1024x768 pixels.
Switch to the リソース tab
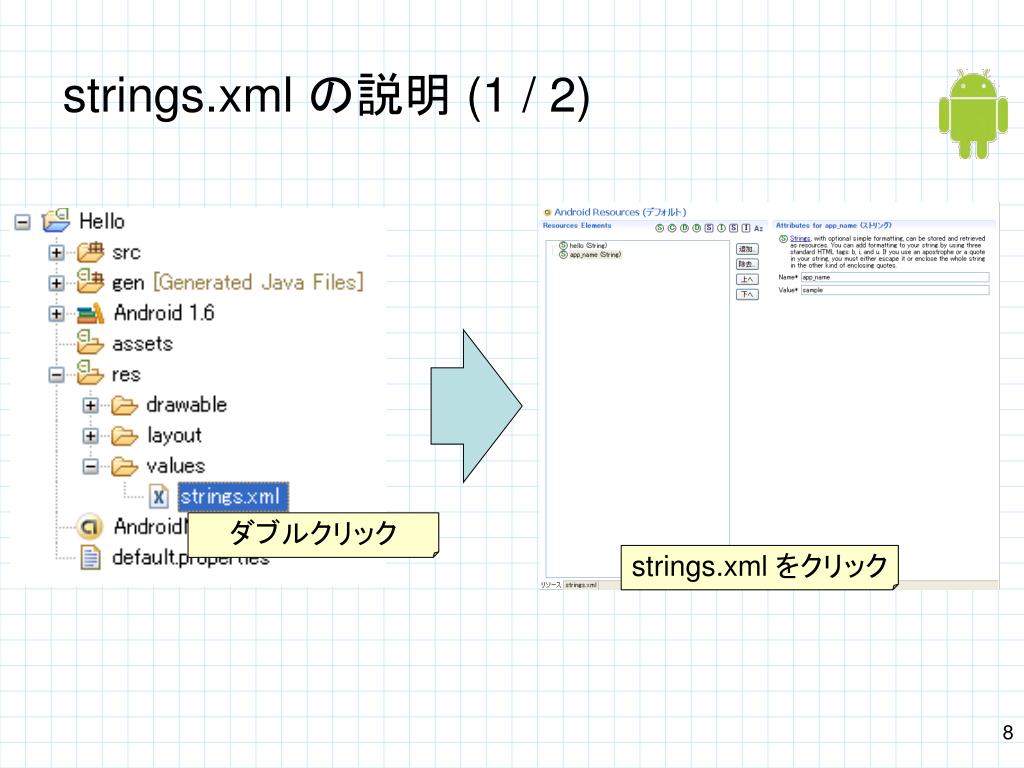coord(551,585)
